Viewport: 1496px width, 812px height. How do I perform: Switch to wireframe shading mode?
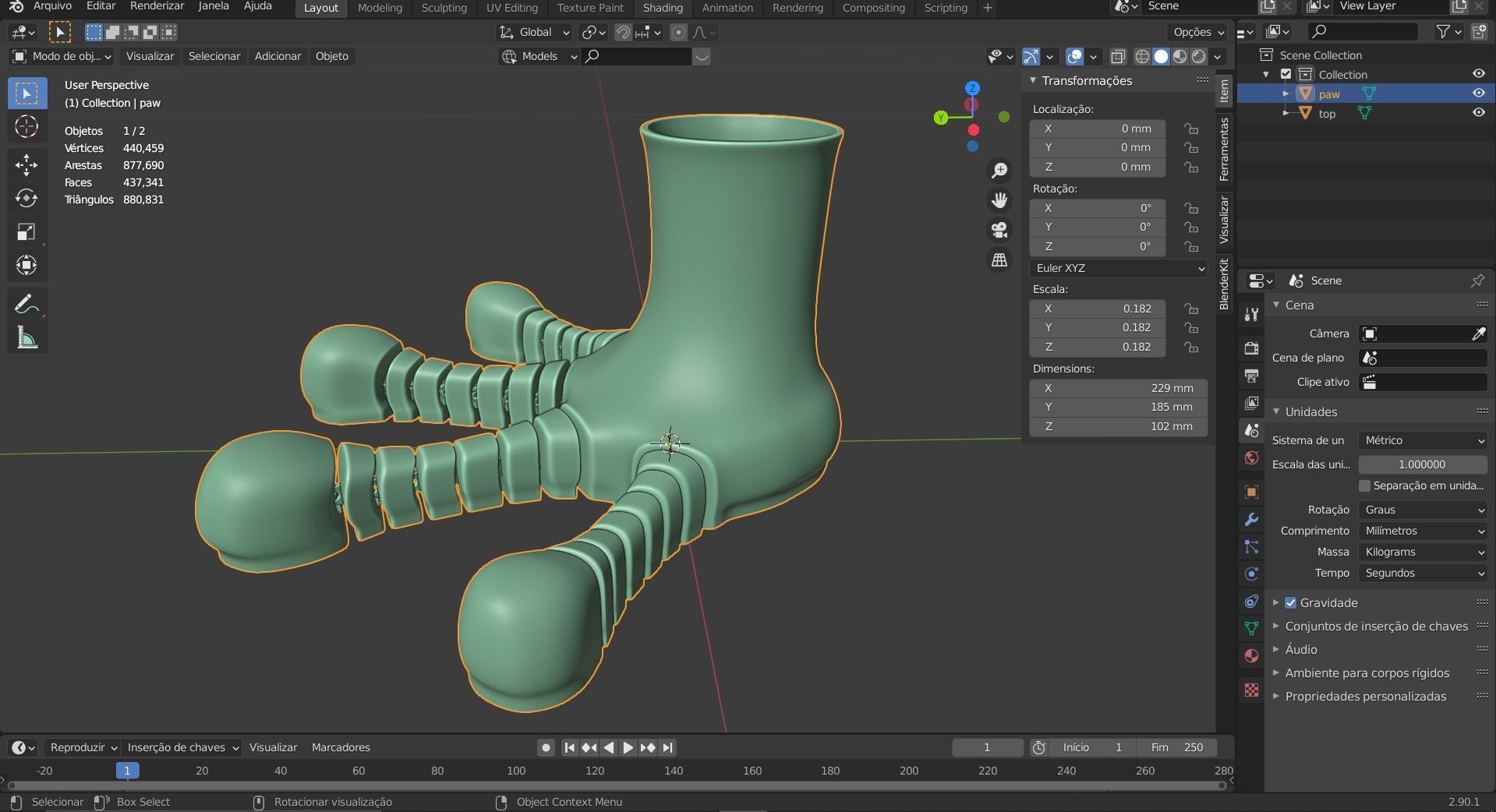[1142, 56]
